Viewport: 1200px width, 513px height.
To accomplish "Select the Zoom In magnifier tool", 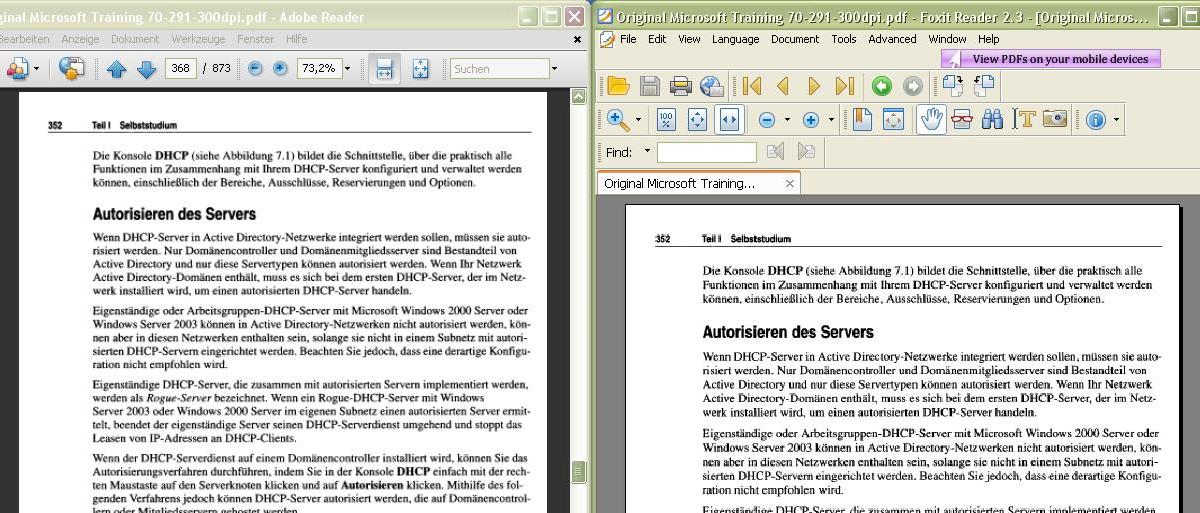I will coord(618,120).
